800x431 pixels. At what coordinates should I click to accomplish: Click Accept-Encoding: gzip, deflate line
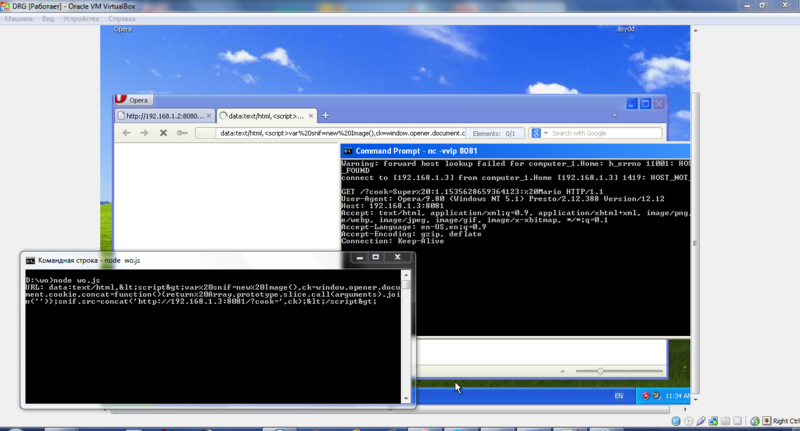pos(411,234)
